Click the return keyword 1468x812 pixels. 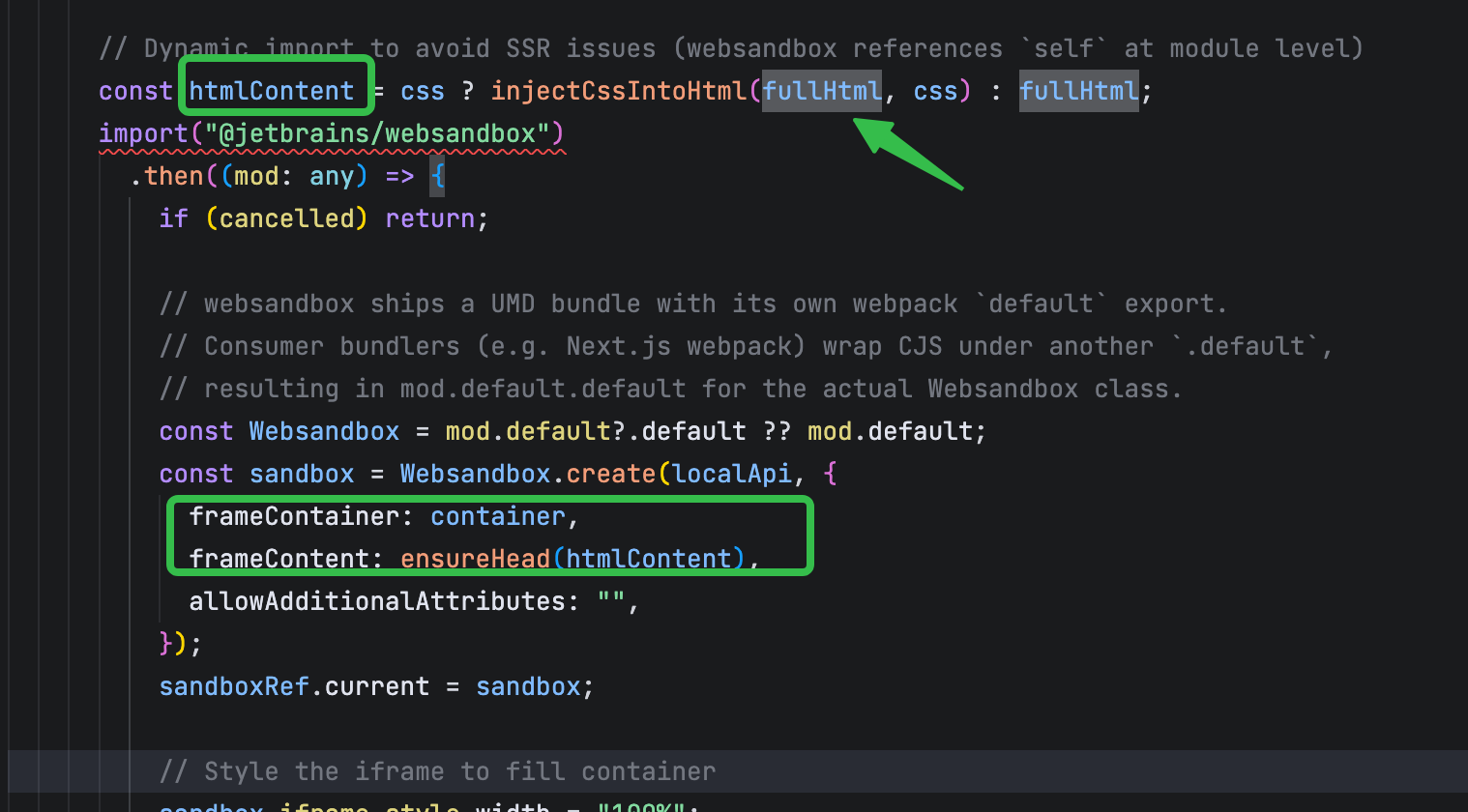pyautogui.click(x=429, y=218)
